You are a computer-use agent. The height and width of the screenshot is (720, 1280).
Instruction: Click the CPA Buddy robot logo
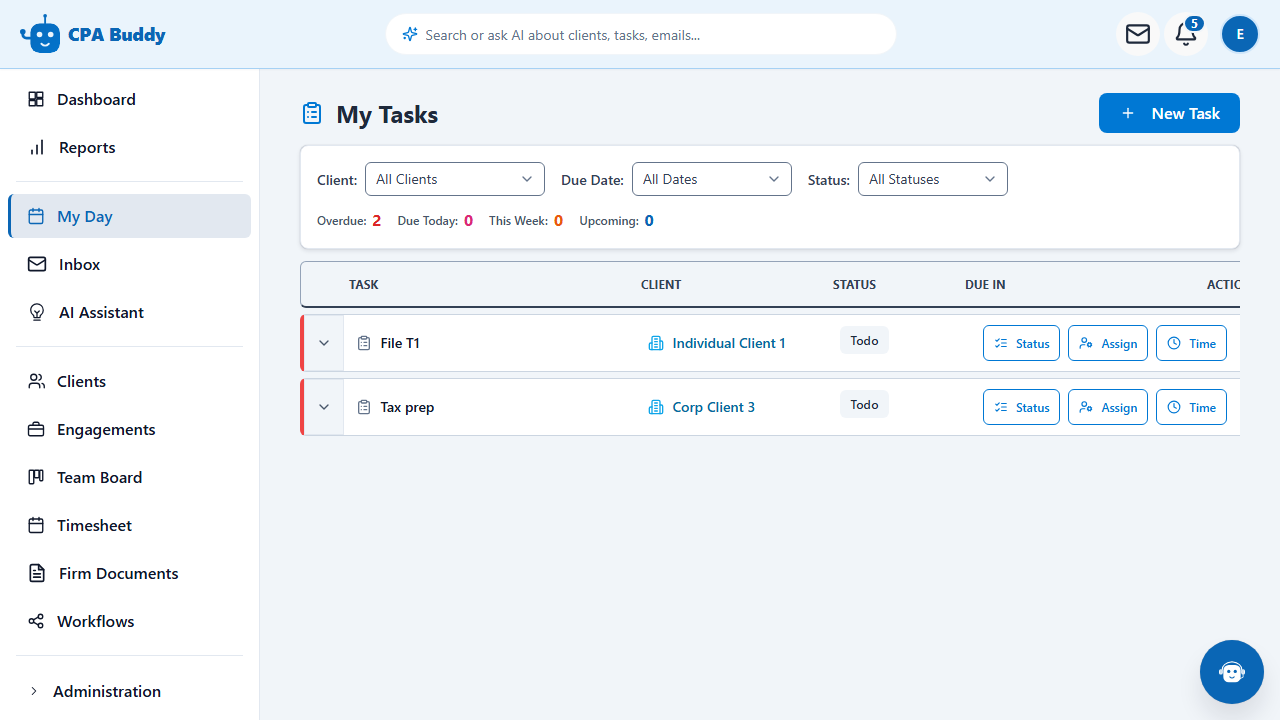(40, 34)
